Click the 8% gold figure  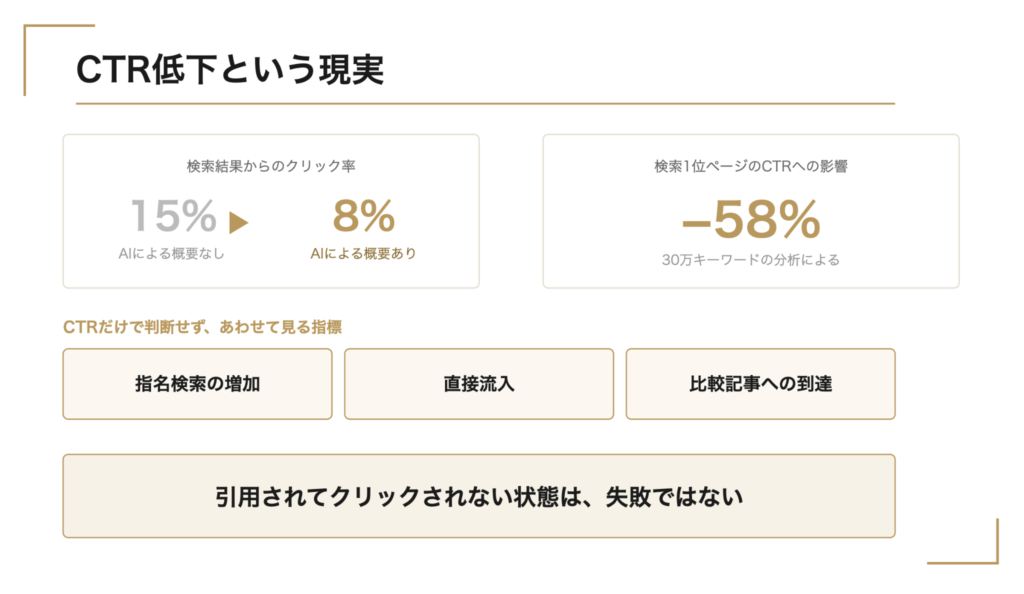click(364, 216)
